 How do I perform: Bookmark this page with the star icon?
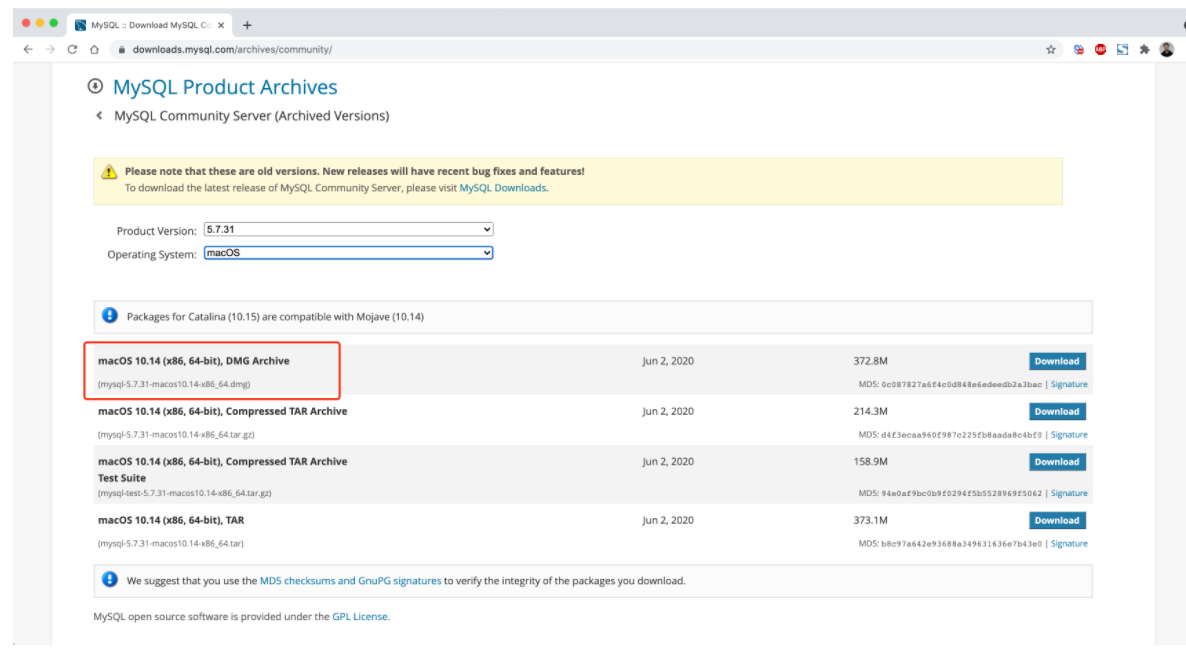(x=1051, y=49)
